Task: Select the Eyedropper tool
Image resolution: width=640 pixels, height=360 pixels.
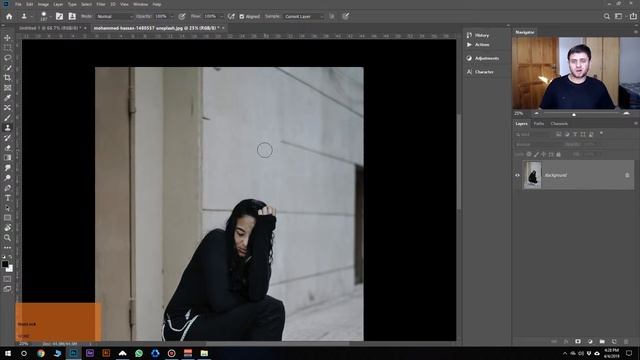Action: point(7,98)
